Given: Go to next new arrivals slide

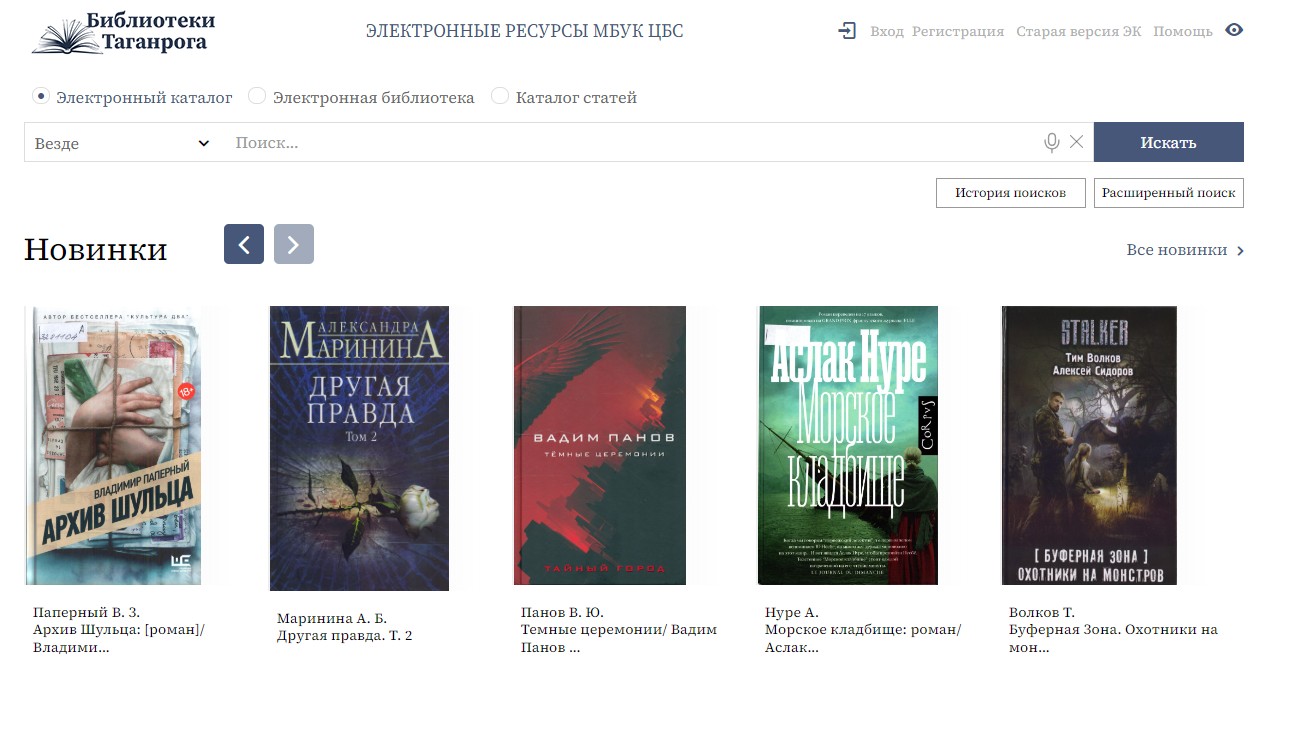Looking at the screenshot, I should pos(294,244).
